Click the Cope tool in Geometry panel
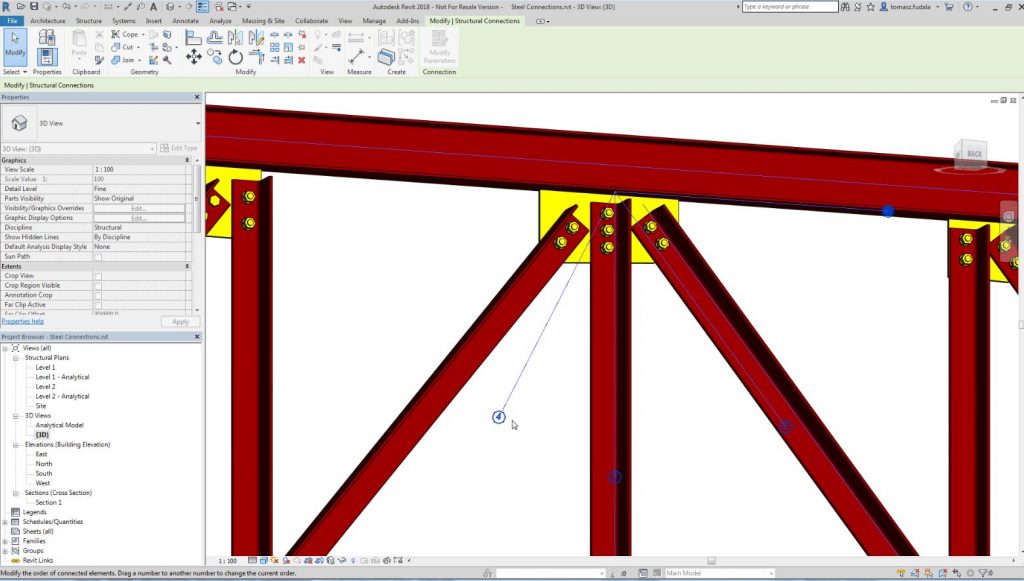 click(x=125, y=34)
